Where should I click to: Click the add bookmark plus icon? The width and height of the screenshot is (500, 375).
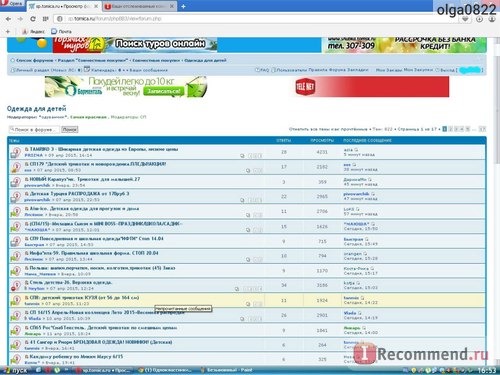(x=8, y=31)
